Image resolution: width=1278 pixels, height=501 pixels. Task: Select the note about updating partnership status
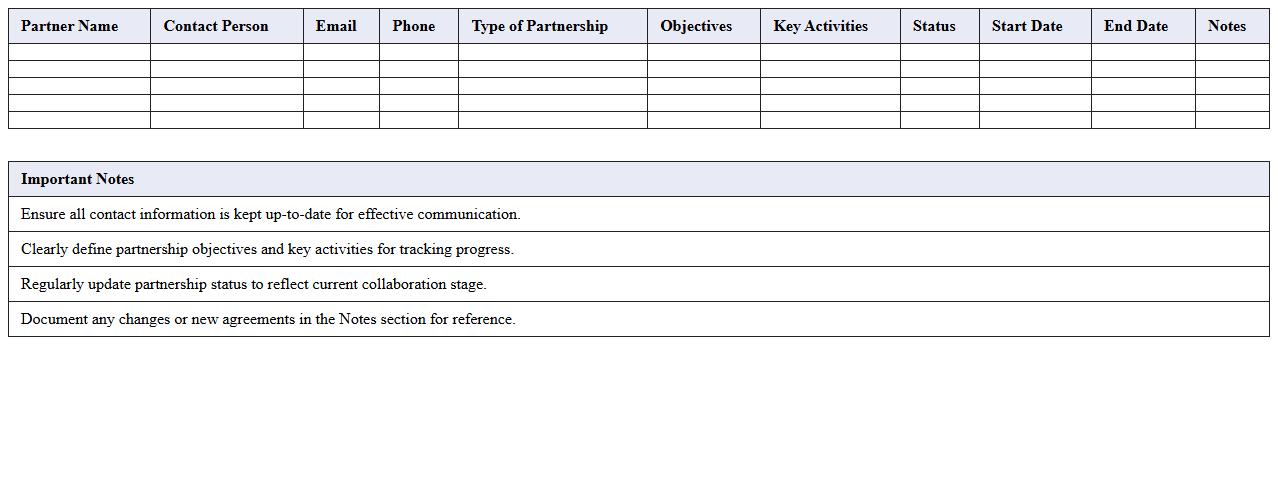coord(254,284)
